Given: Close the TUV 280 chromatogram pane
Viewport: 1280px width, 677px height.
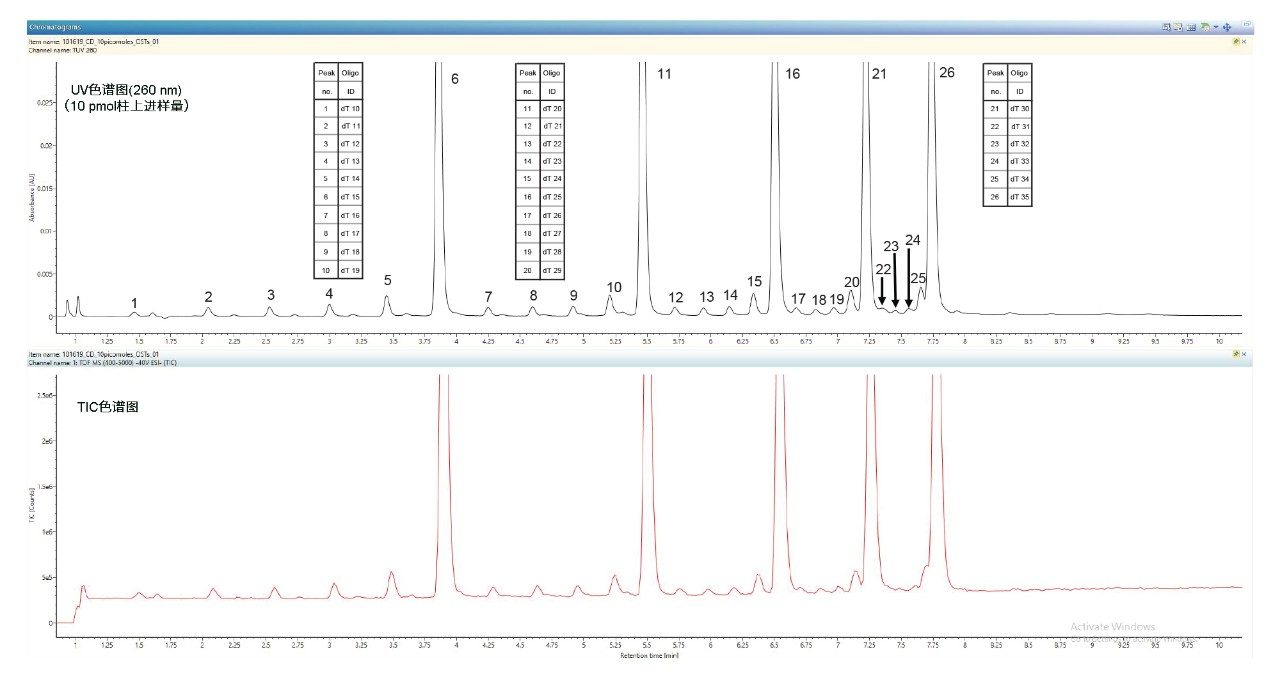Looking at the screenshot, I should point(1244,41).
